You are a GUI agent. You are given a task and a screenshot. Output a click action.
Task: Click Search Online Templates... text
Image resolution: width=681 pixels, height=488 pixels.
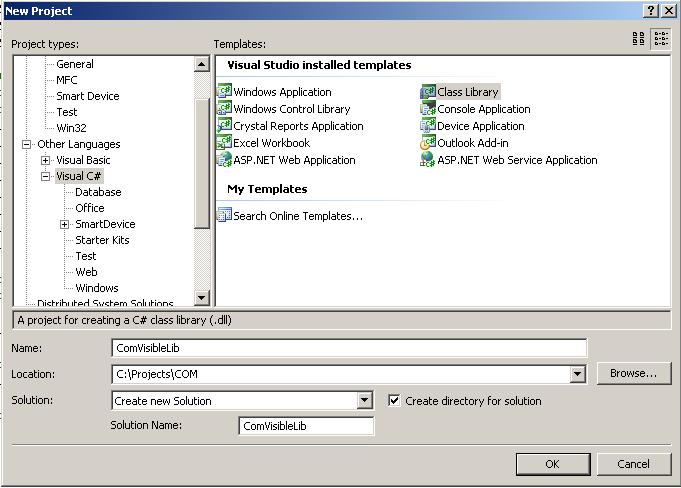tap(298, 216)
